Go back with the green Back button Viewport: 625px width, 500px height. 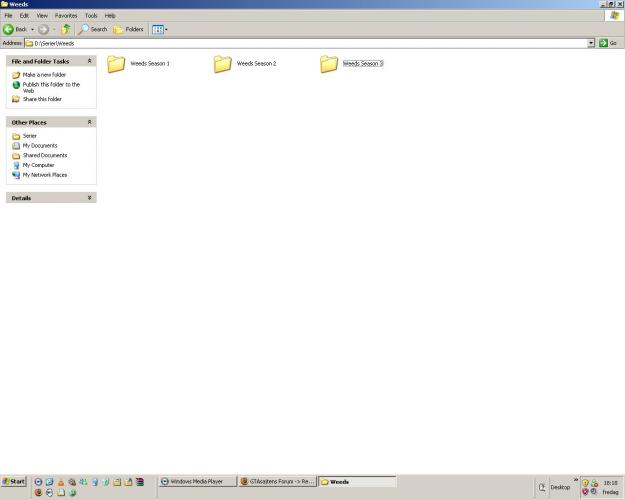(14, 30)
